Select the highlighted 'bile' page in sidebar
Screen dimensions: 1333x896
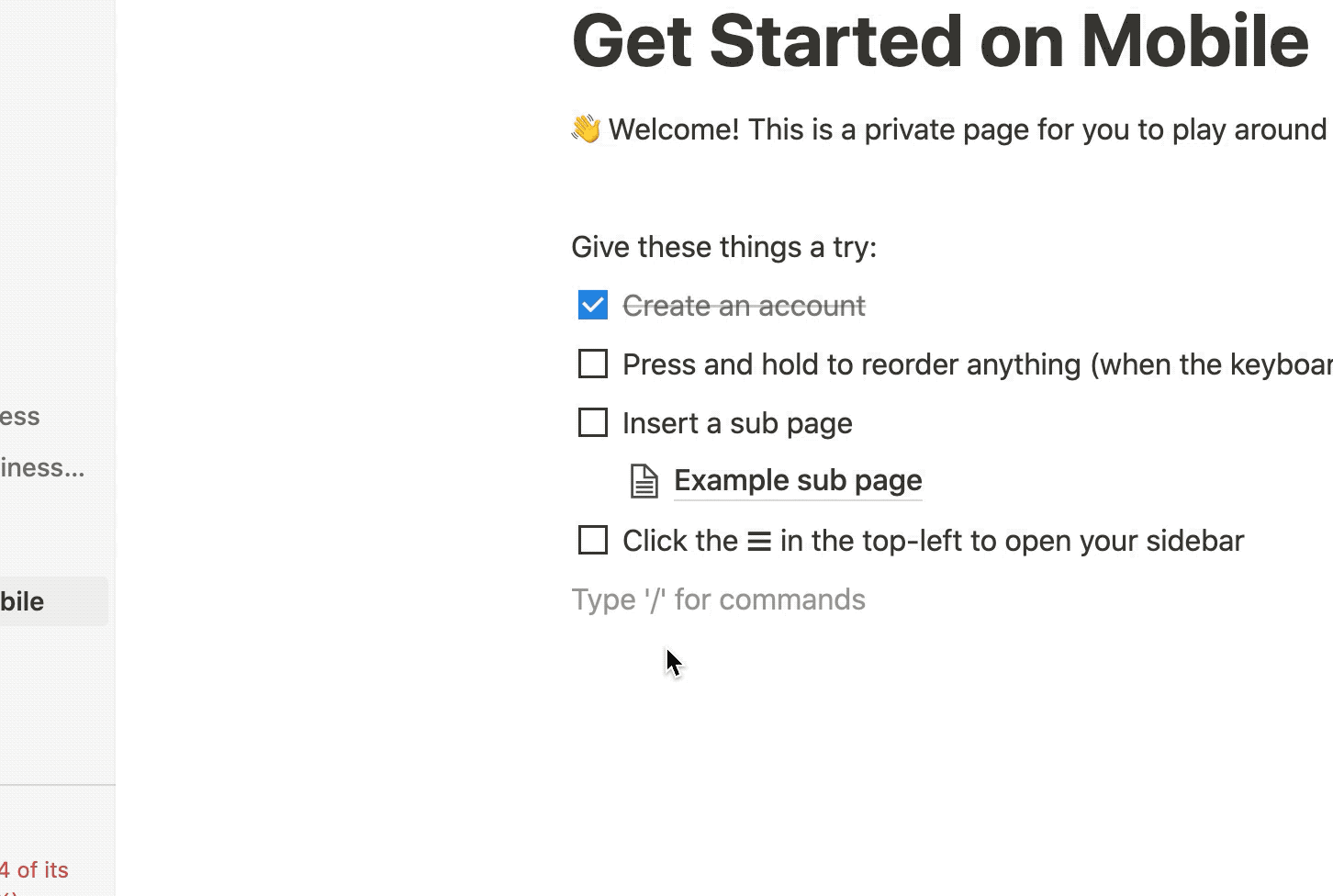click(x=22, y=601)
